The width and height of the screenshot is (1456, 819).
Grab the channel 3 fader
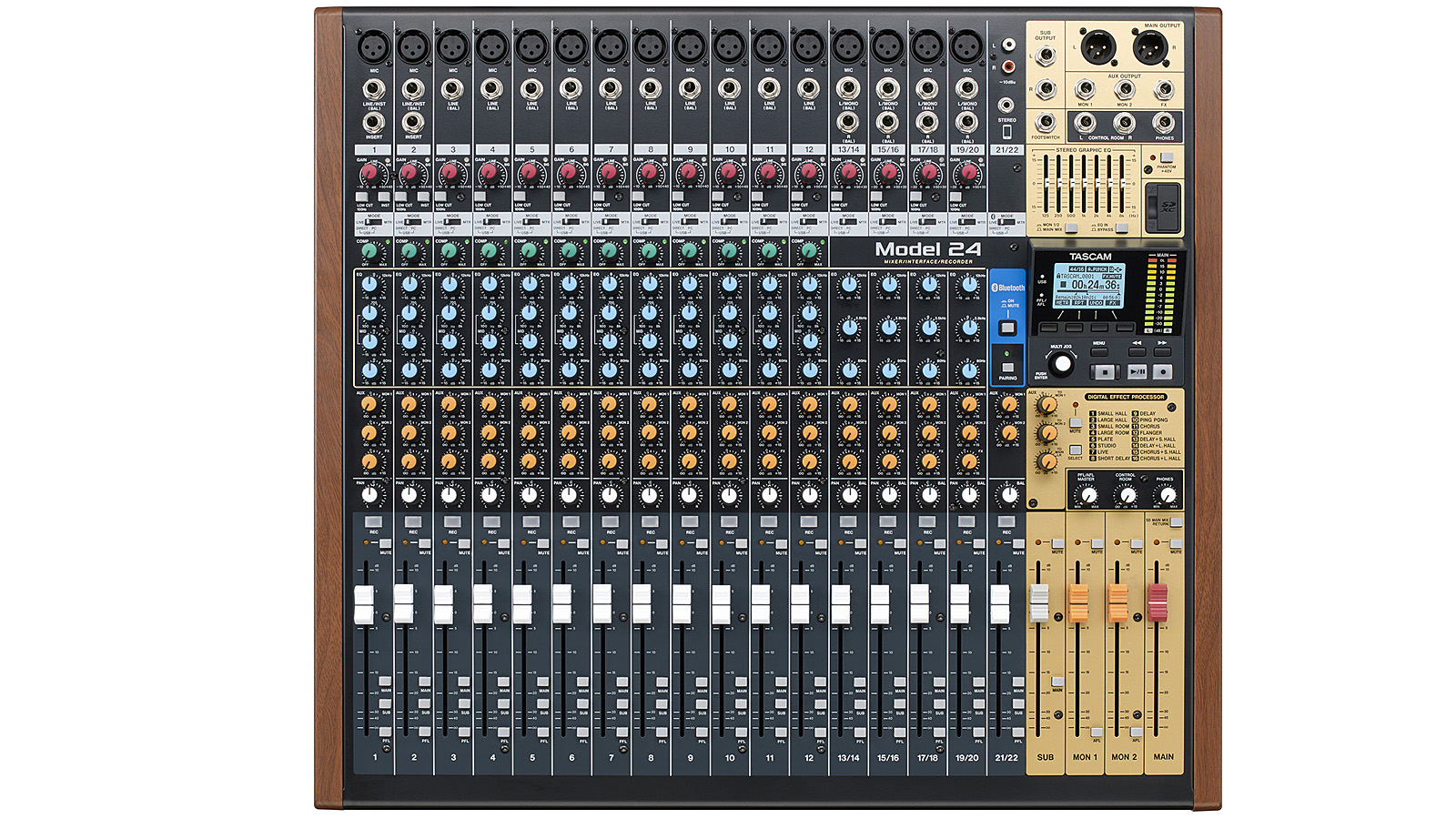443,604
